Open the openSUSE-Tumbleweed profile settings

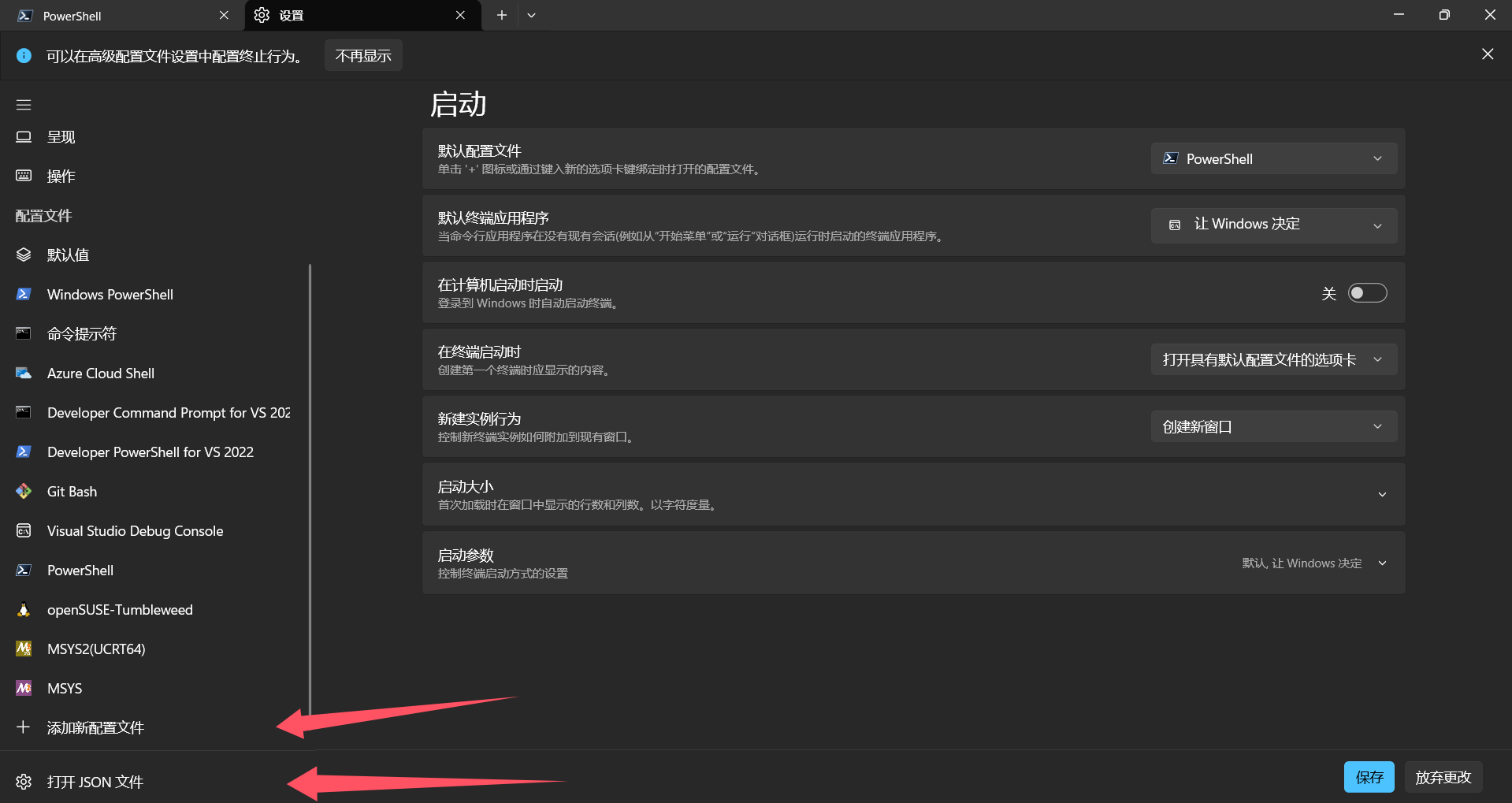(120, 609)
